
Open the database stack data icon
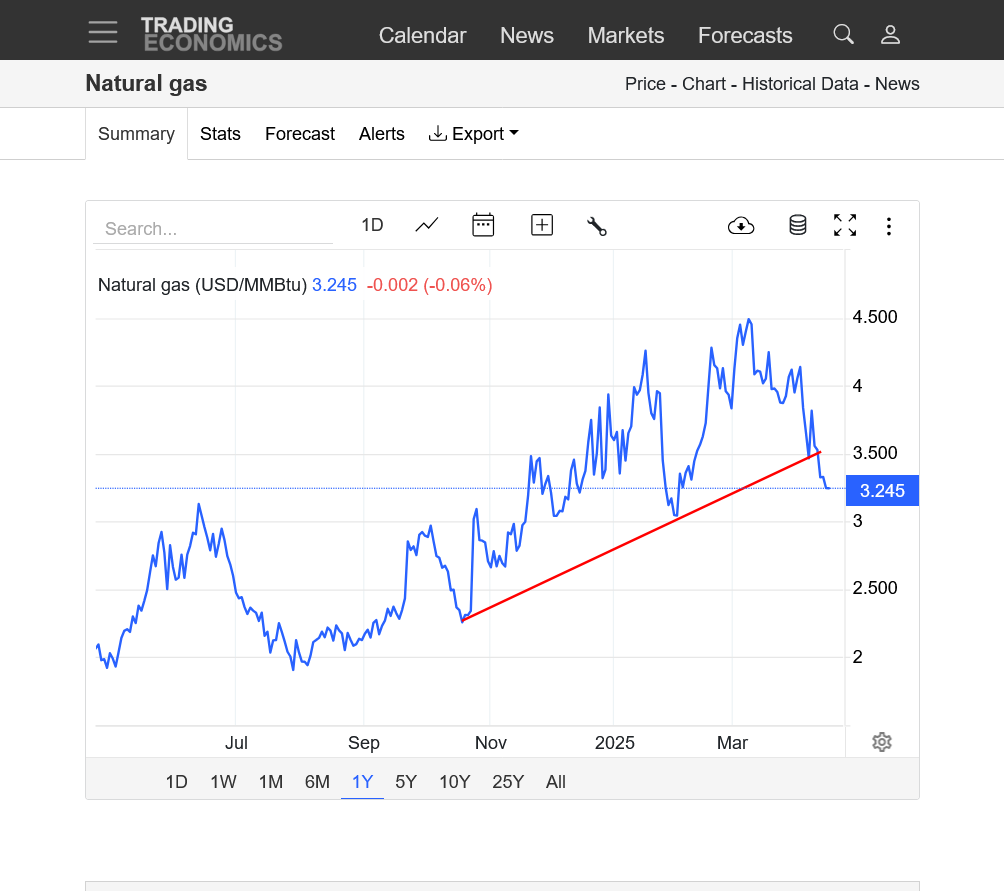797,225
